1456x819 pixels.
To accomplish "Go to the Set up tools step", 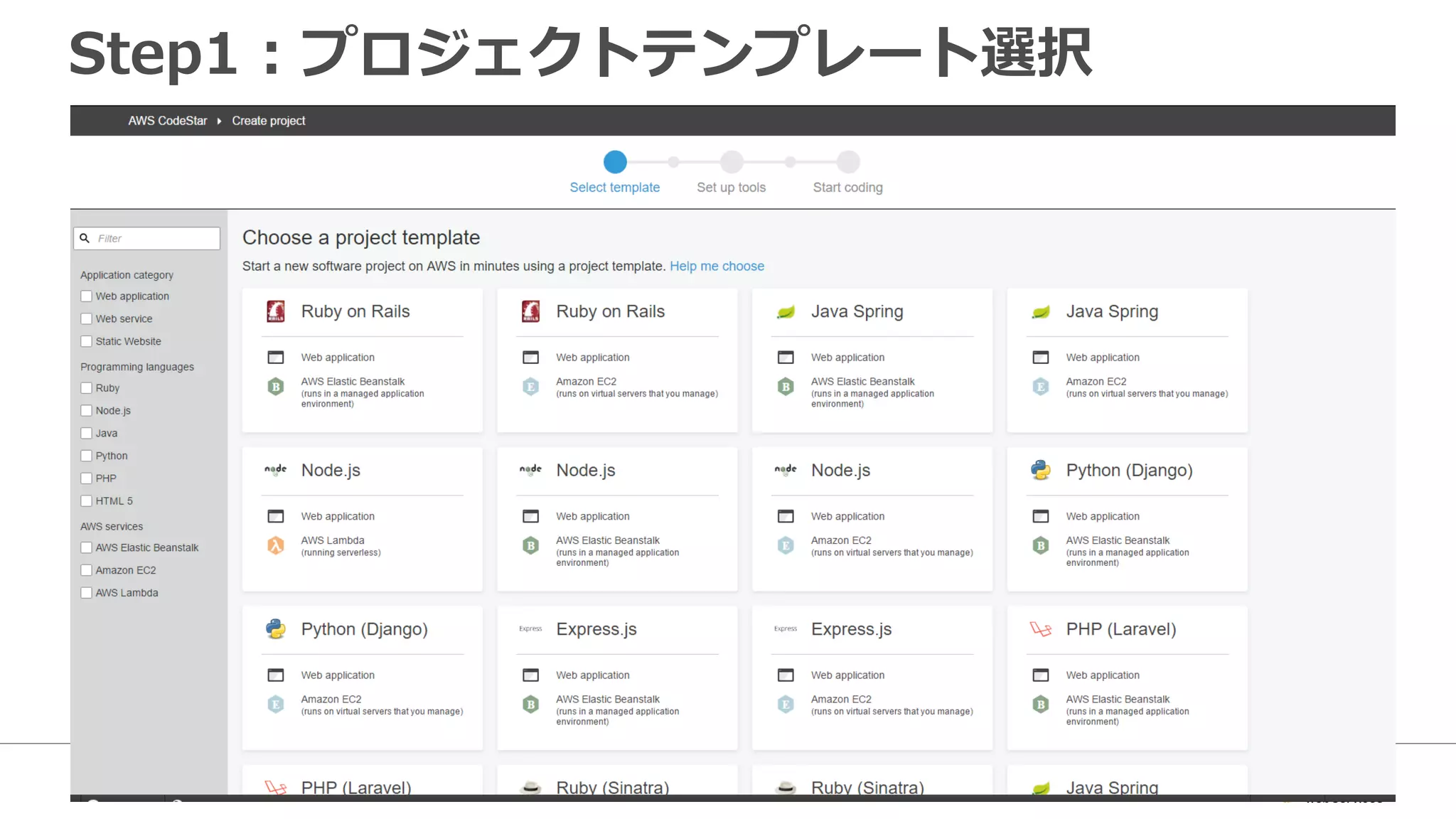I will (732, 162).
